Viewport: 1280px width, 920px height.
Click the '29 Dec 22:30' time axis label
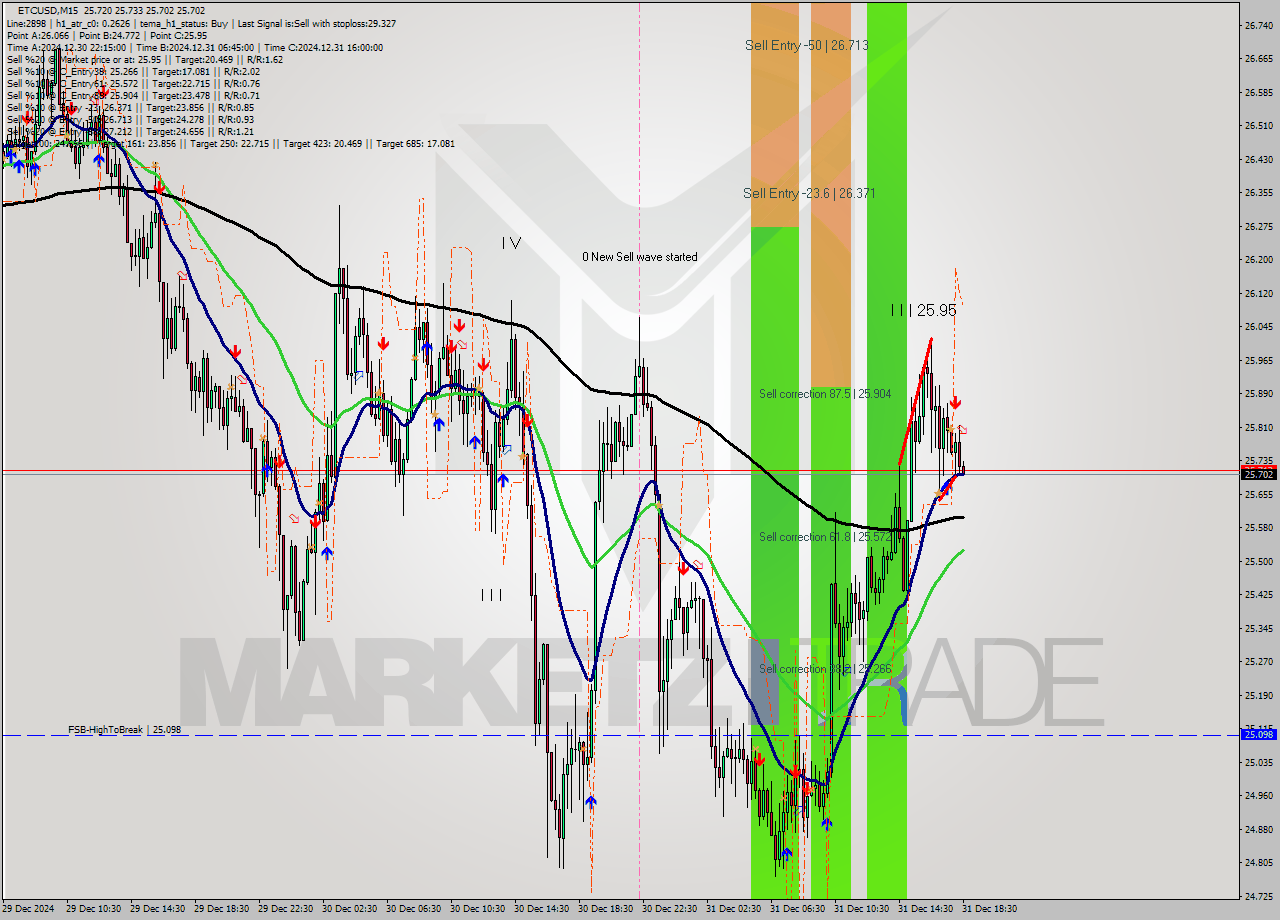pos(285,909)
